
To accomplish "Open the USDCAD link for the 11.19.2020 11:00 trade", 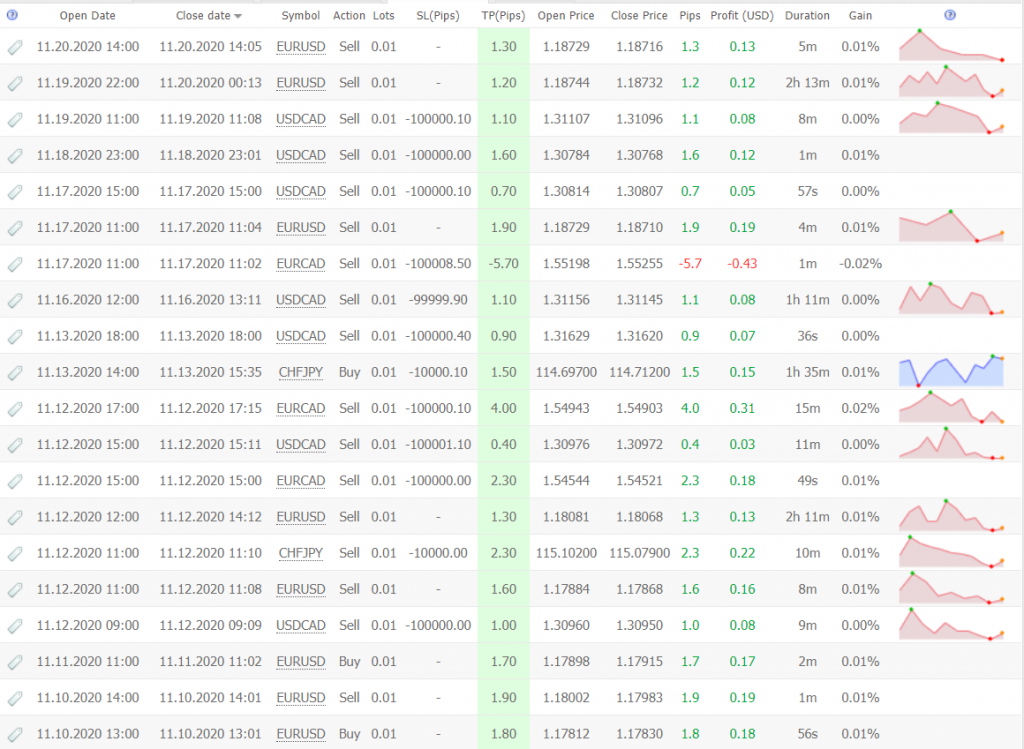I will coord(300,119).
